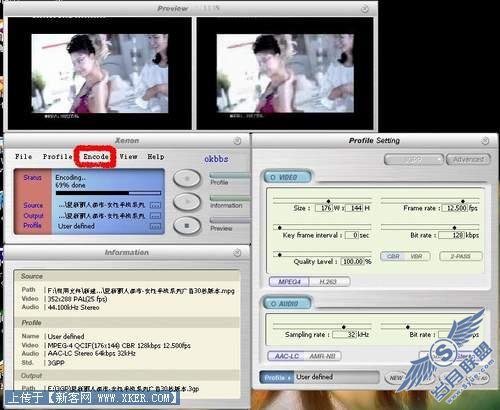The width and height of the screenshot is (500, 410).
Task: Click the Output path ending in .3gp
Action: (x=123, y=389)
